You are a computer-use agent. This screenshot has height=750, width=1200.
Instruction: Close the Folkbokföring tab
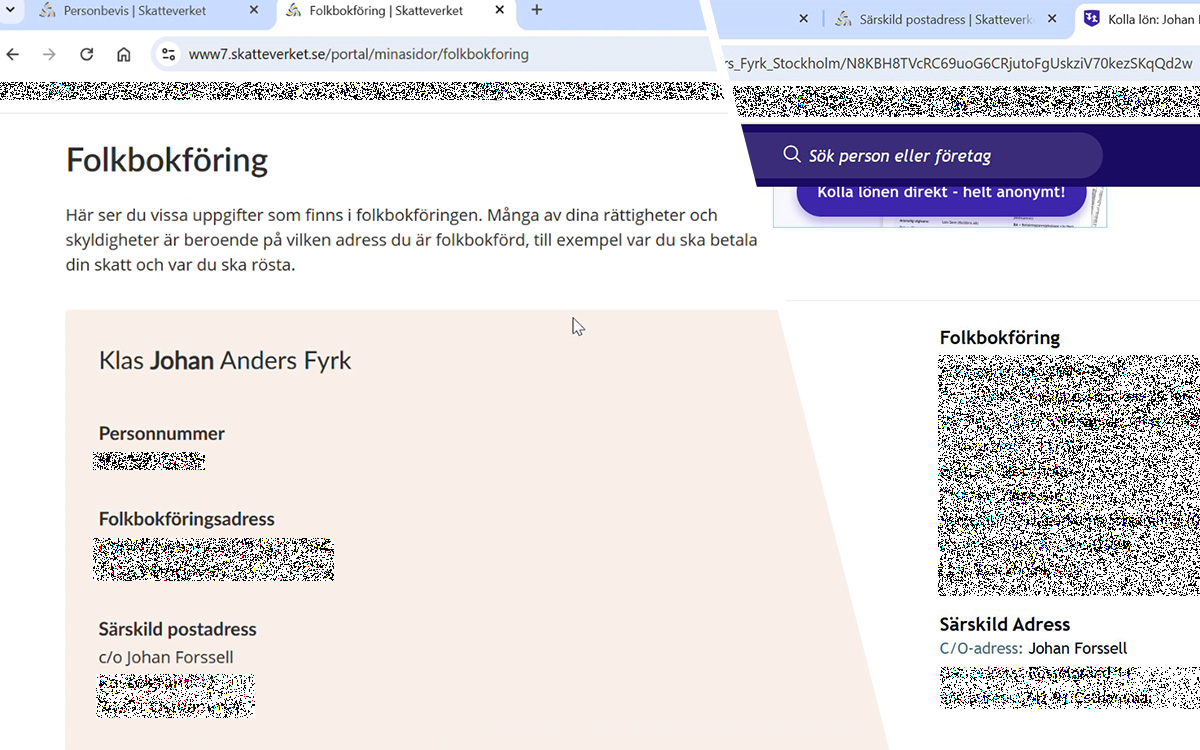pos(500,10)
